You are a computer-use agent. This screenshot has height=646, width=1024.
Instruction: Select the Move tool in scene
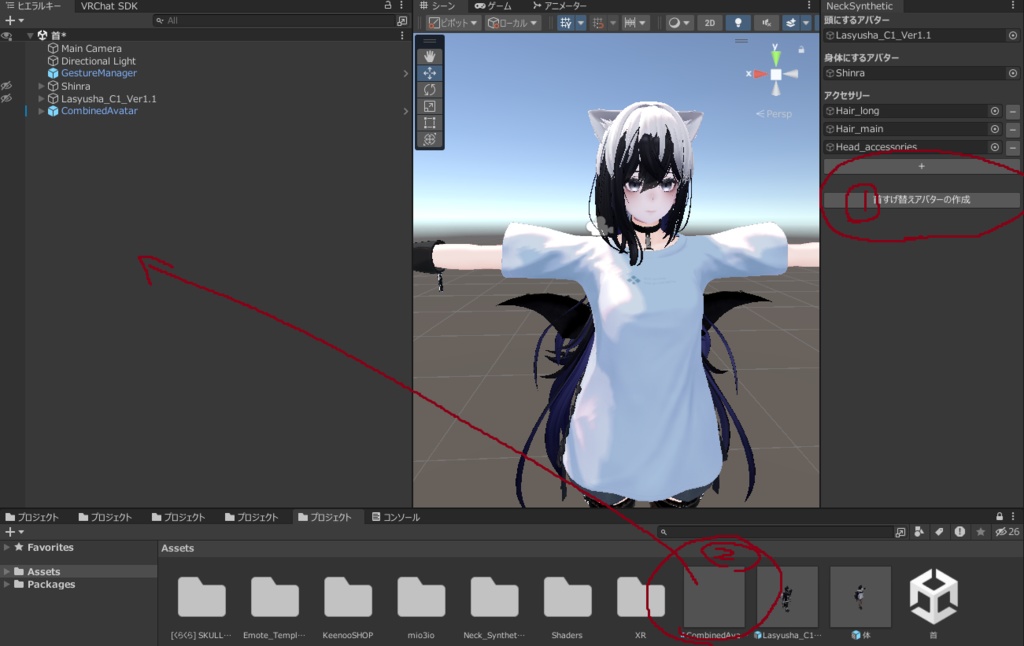pos(429,73)
